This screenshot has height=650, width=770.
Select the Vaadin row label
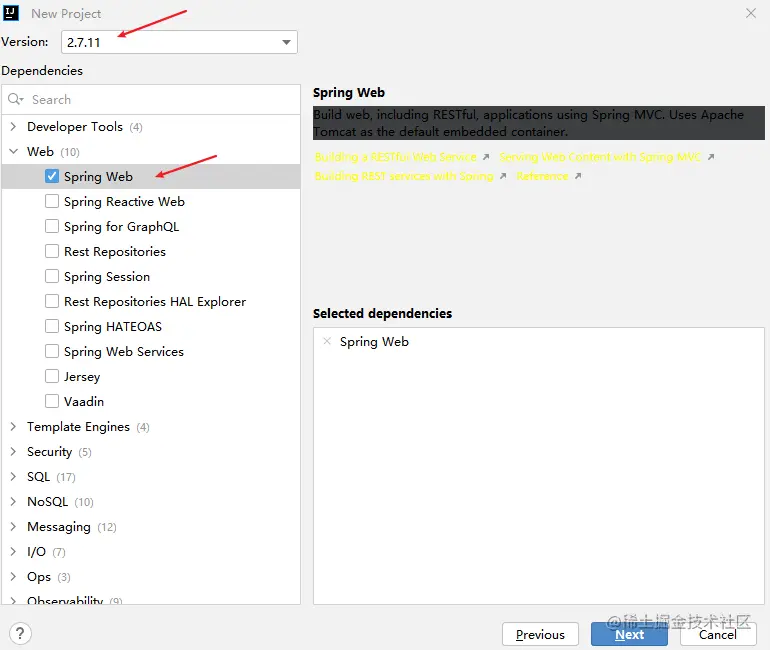point(83,402)
